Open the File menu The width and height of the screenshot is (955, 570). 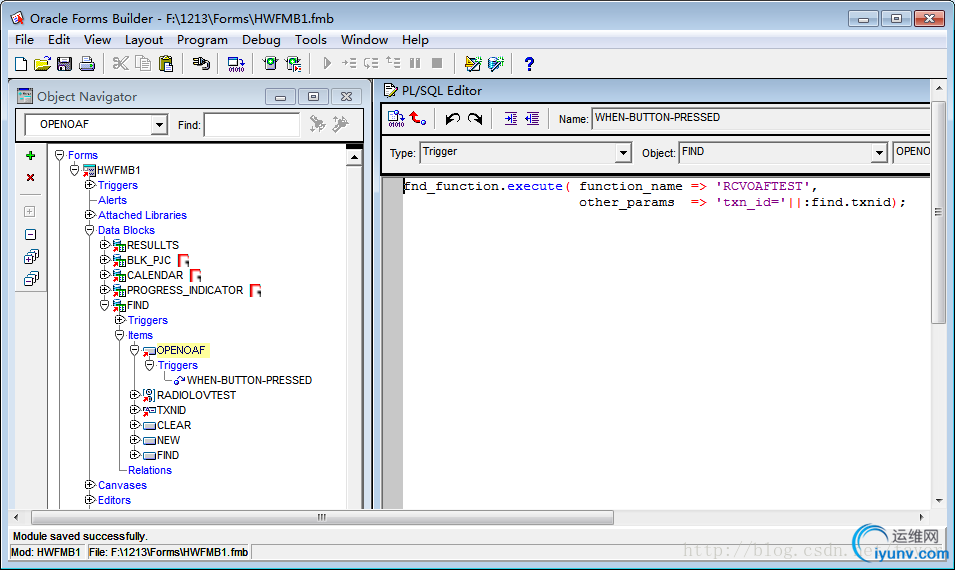click(24, 40)
